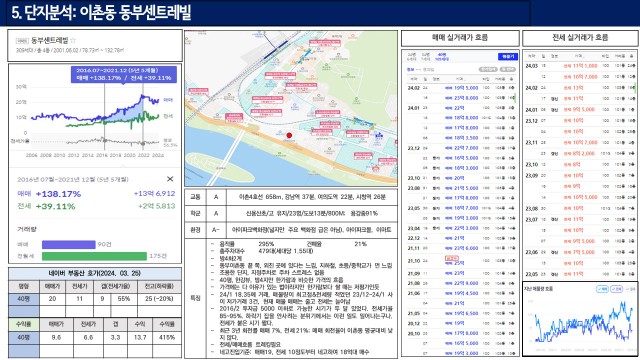The image size is (640, 360).
Task: Select the first 평형 tab in 매매 list
Action: click(x=411, y=57)
